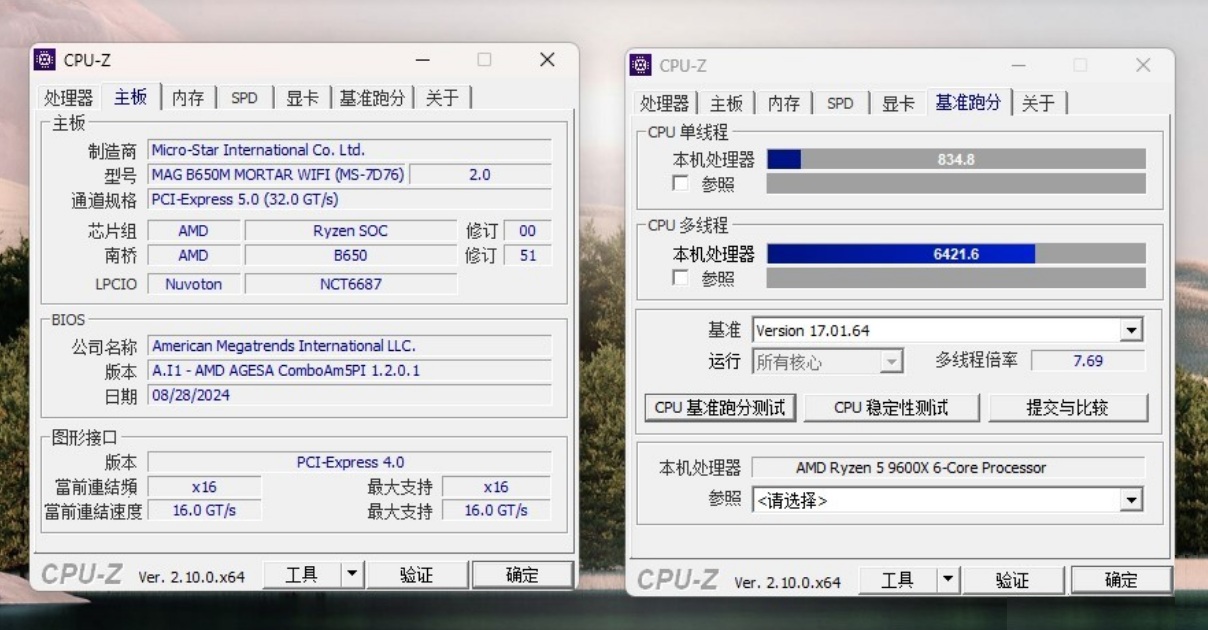This screenshot has height=630, width=1208.
Task: Click BIOS version A.I1 AGESA field
Action: point(349,370)
